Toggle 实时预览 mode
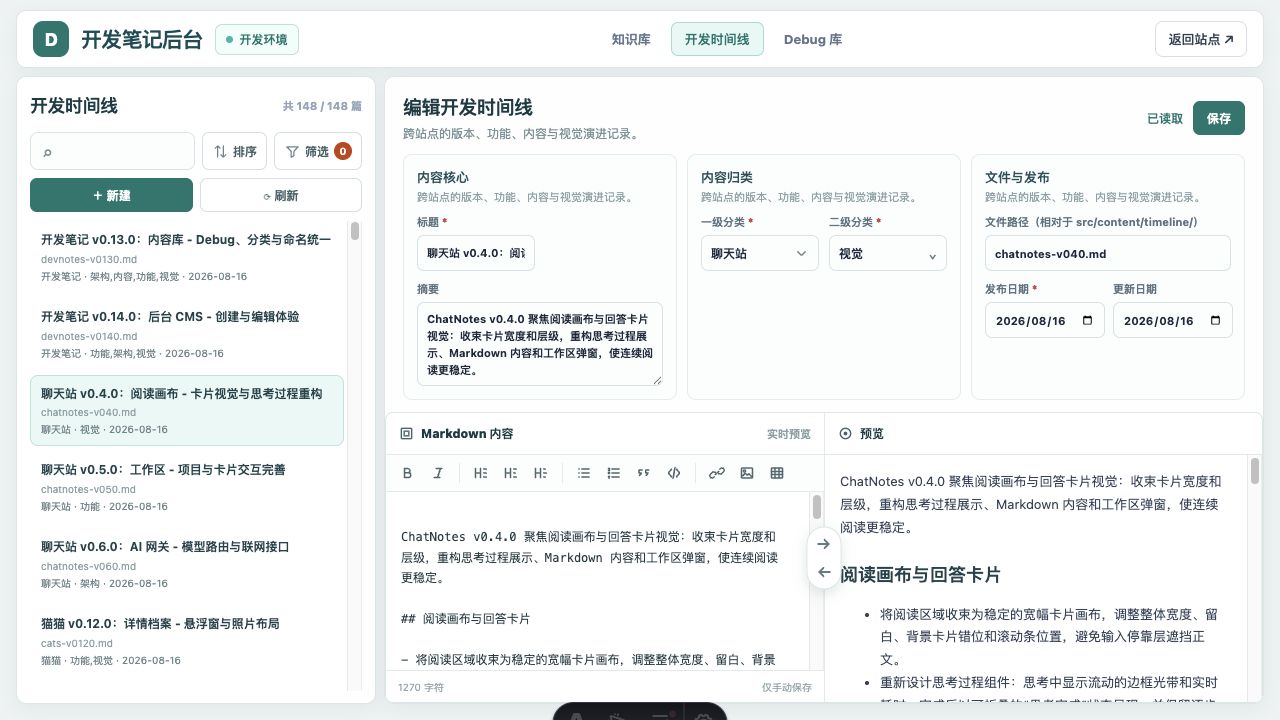This screenshot has width=1280, height=720. coord(789,434)
